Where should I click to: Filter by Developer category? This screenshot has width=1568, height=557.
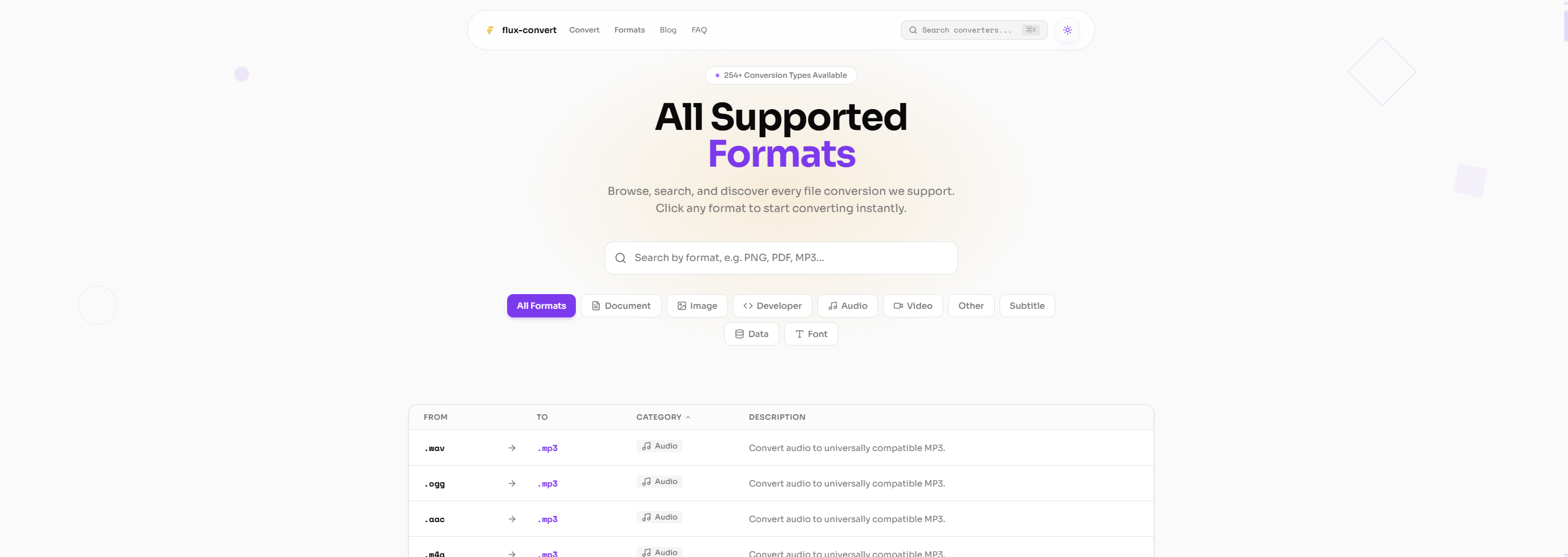pos(772,306)
